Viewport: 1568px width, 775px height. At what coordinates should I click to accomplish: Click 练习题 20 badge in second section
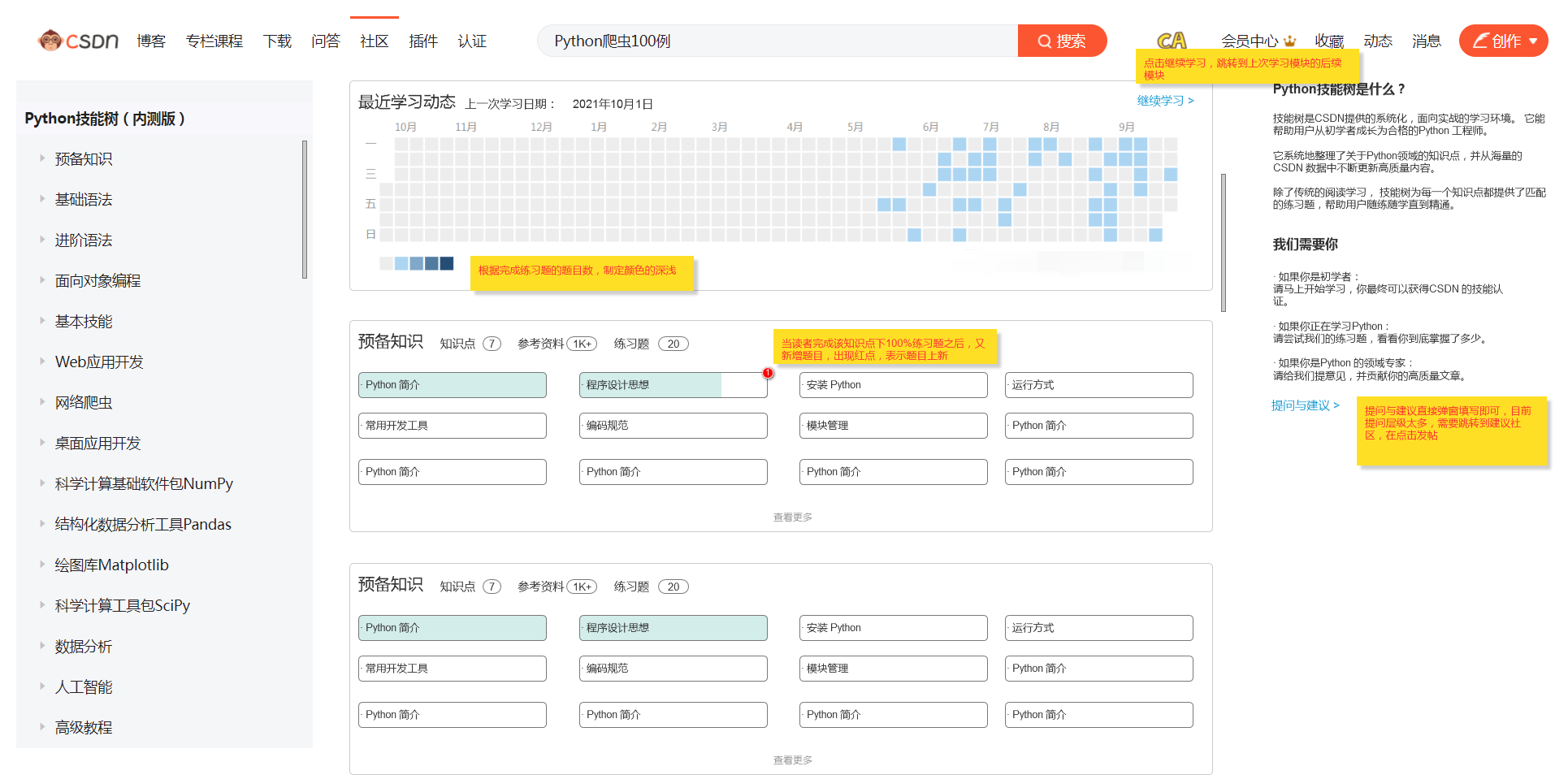[x=674, y=587]
